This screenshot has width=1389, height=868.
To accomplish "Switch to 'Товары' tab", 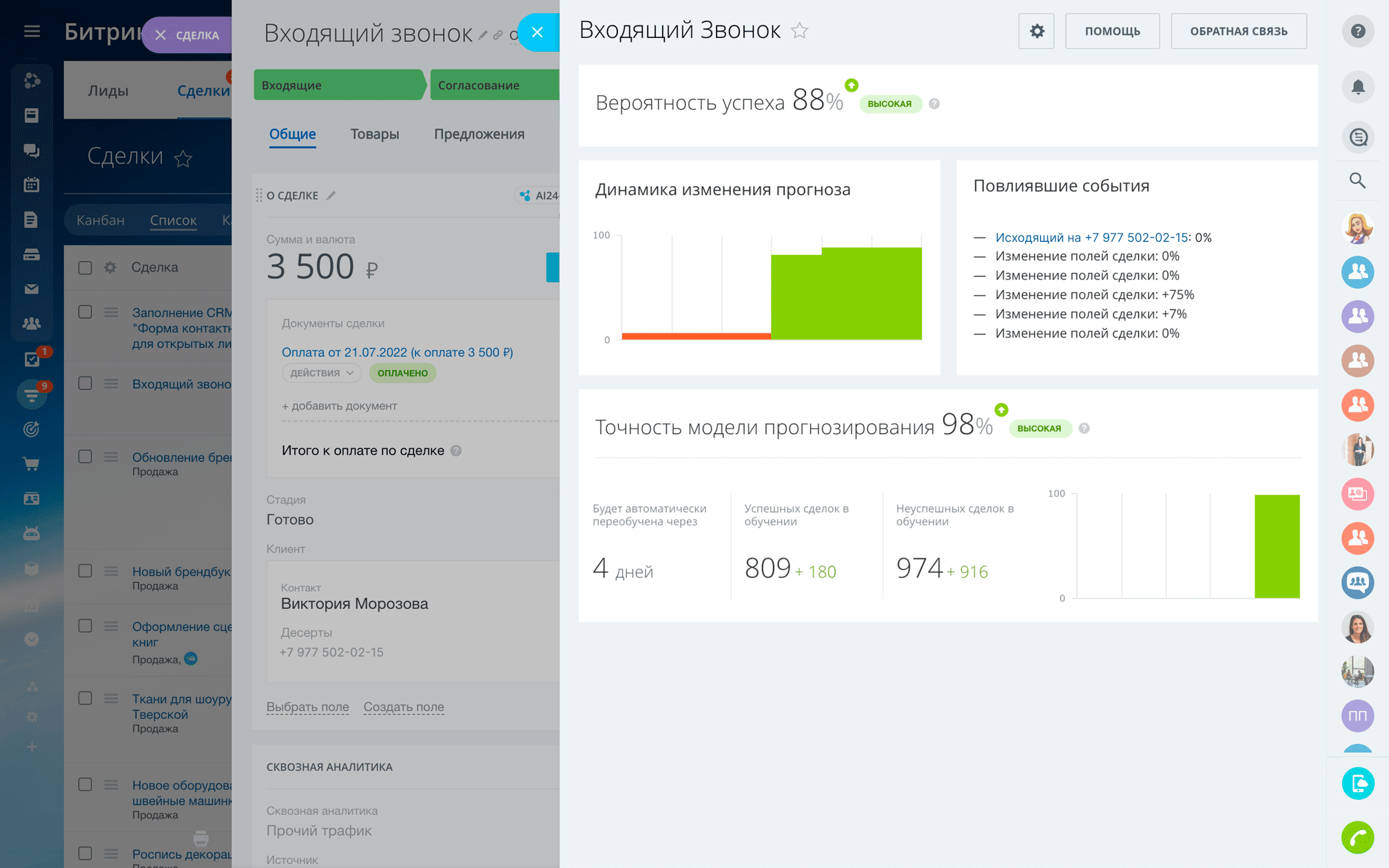I will pos(374,134).
